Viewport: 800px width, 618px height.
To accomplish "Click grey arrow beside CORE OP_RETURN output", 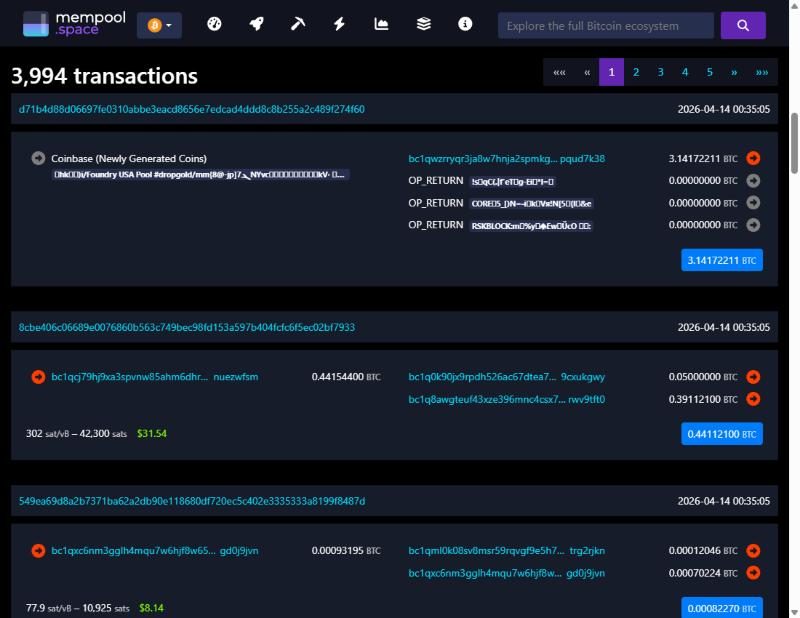I will [753, 203].
